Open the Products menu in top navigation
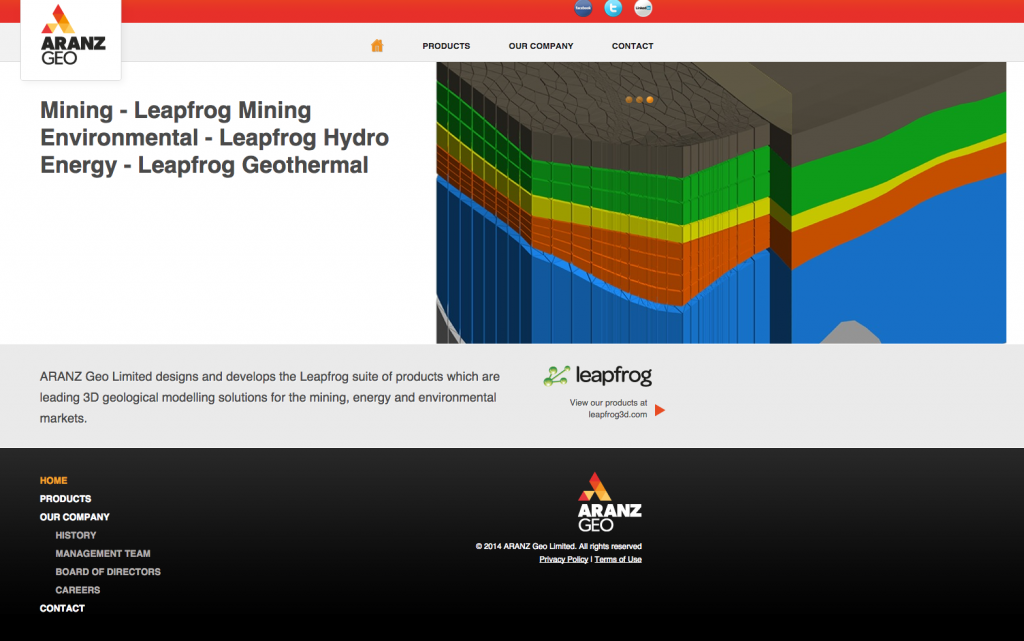The width and height of the screenshot is (1024, 641). [446, 46]
